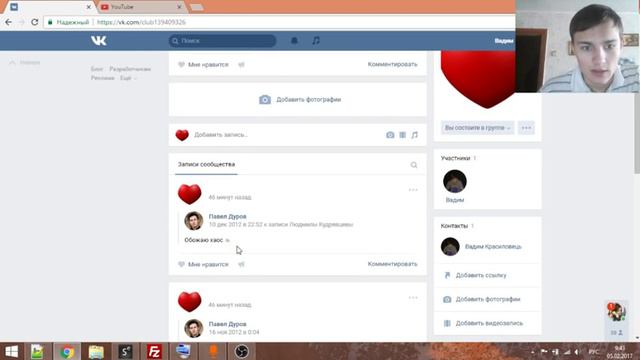
Task: Share the topmost post via megaphone icon
Action: point(241,64)
